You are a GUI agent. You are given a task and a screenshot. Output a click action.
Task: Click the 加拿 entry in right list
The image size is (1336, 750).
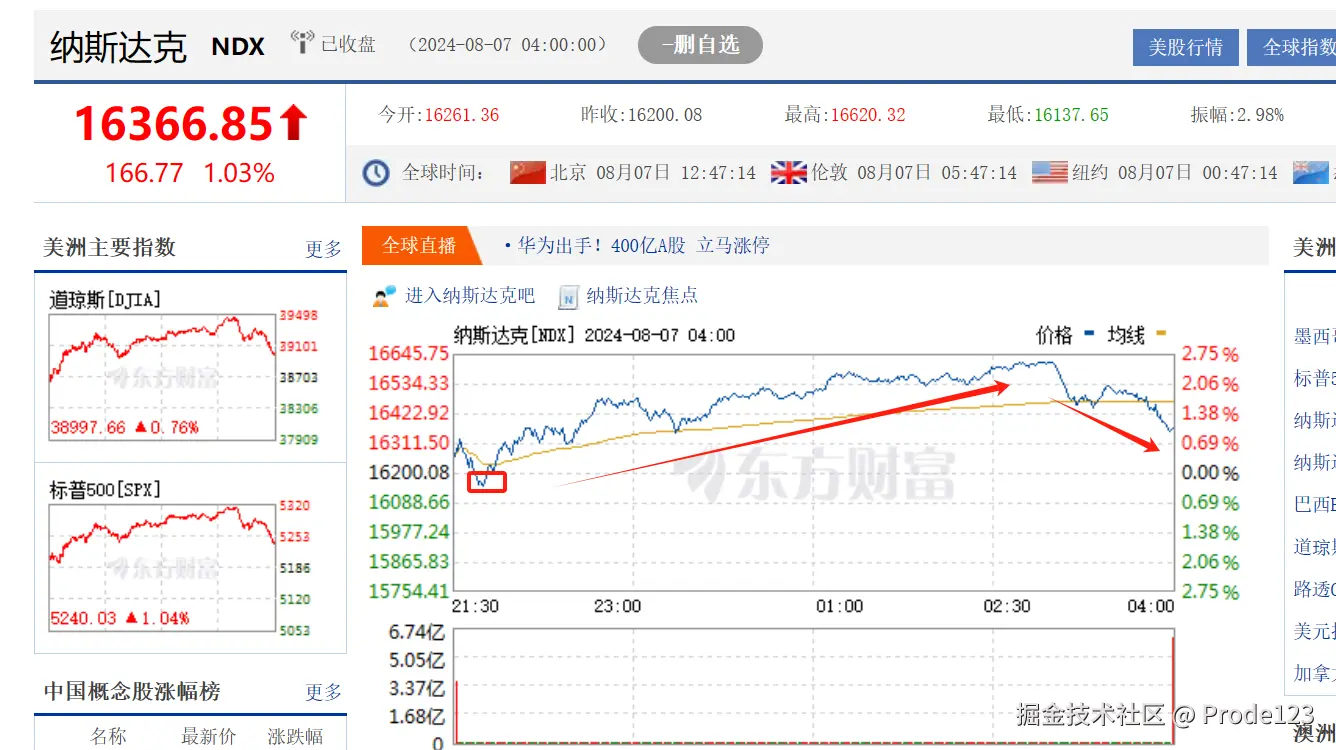pos(1314,673)
